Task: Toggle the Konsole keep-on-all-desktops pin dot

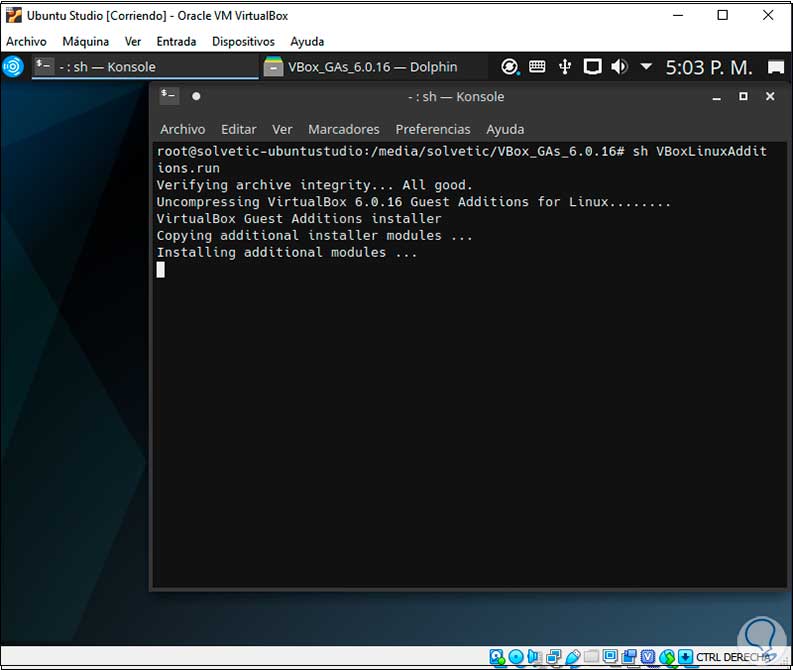Action: pyautogui.click(x=196, y=96)
